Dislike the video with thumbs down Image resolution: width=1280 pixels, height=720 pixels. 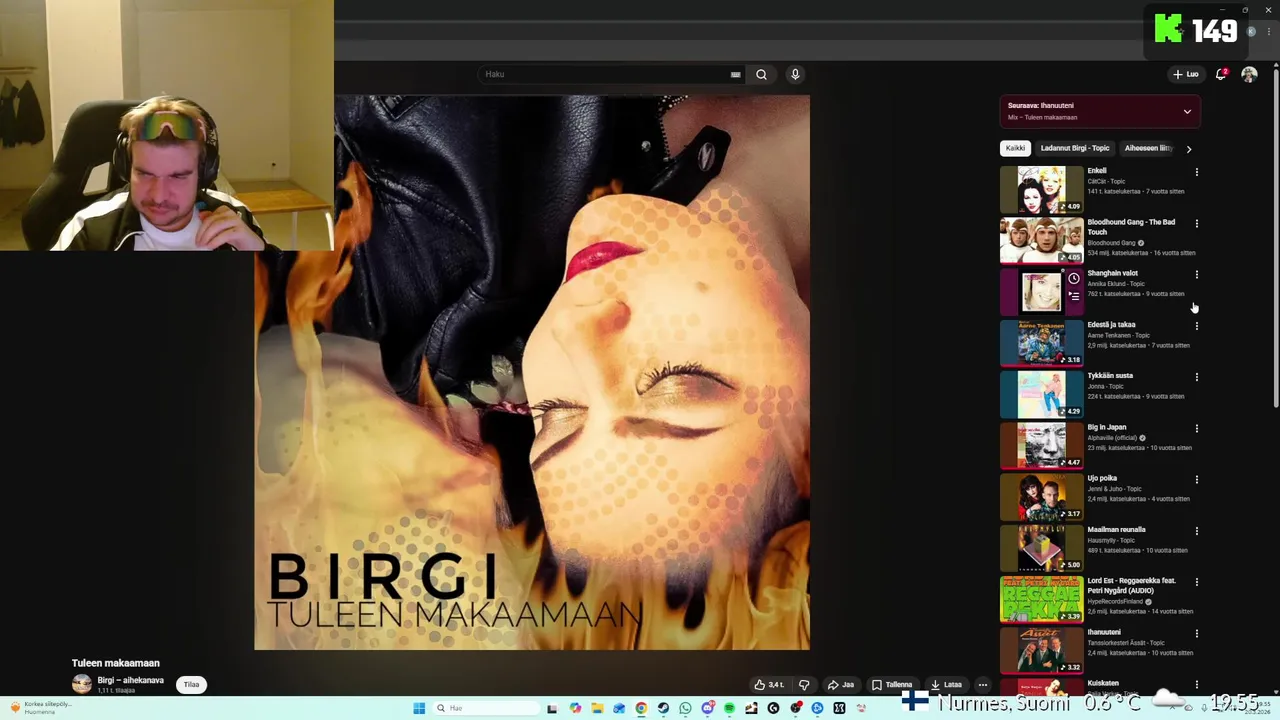click(x=804, y=685)
